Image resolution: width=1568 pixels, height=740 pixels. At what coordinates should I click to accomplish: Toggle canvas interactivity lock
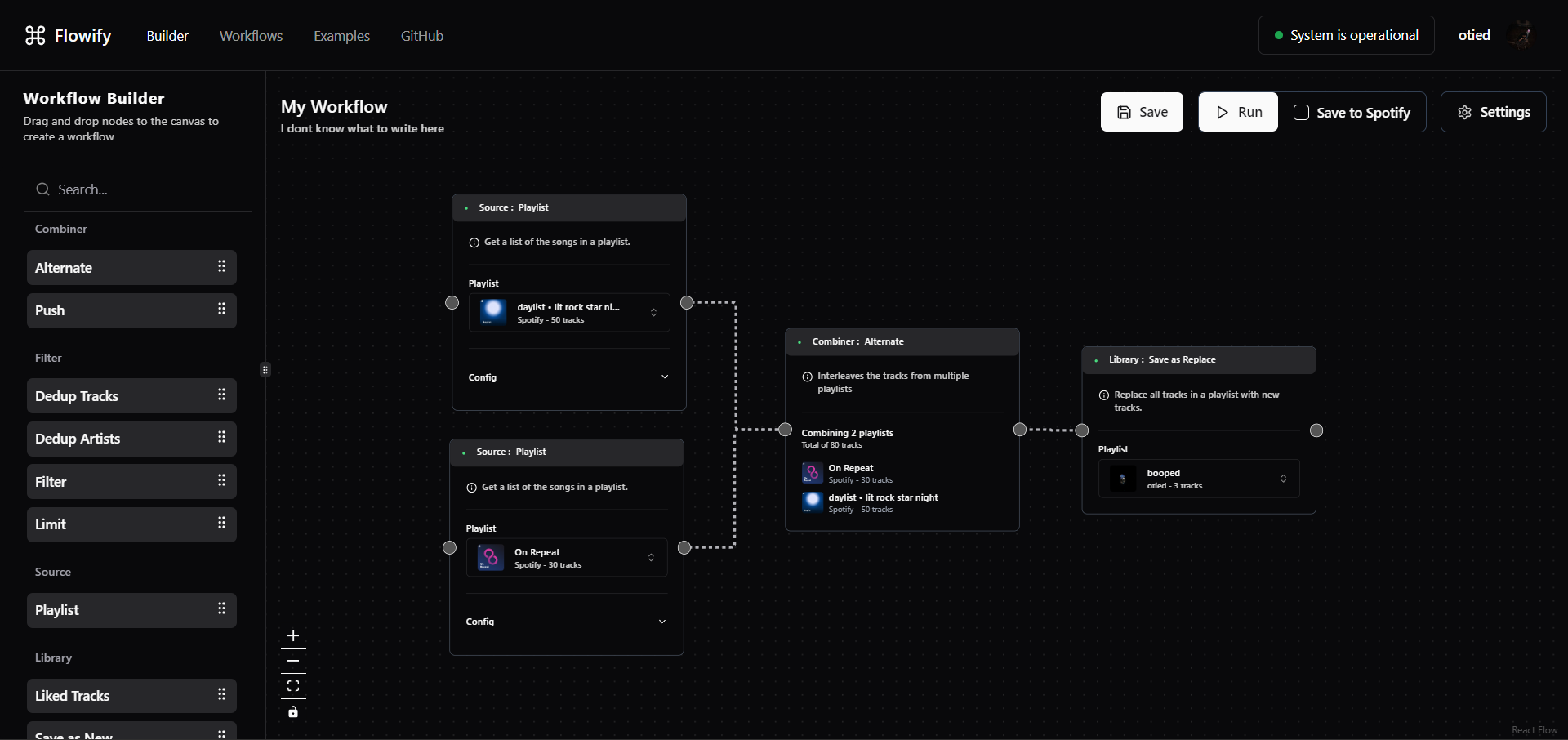pyautogui.click(x=293, y=712)
